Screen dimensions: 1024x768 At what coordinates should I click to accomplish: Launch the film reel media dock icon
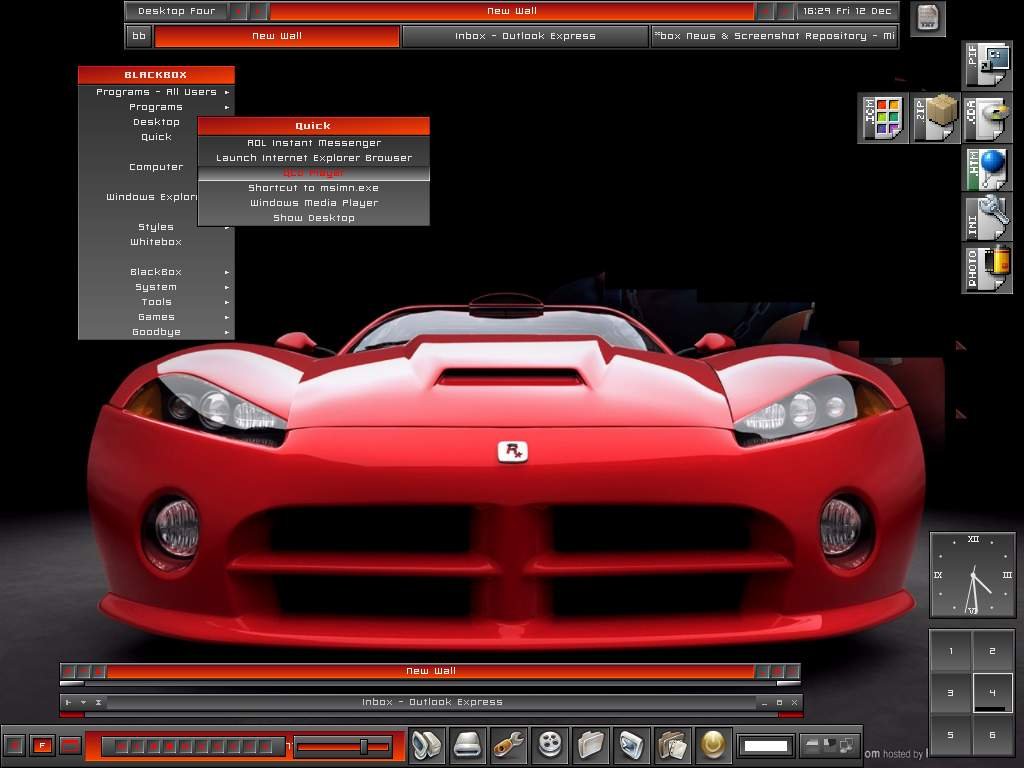pyautogui.click(x=550, y=744)
